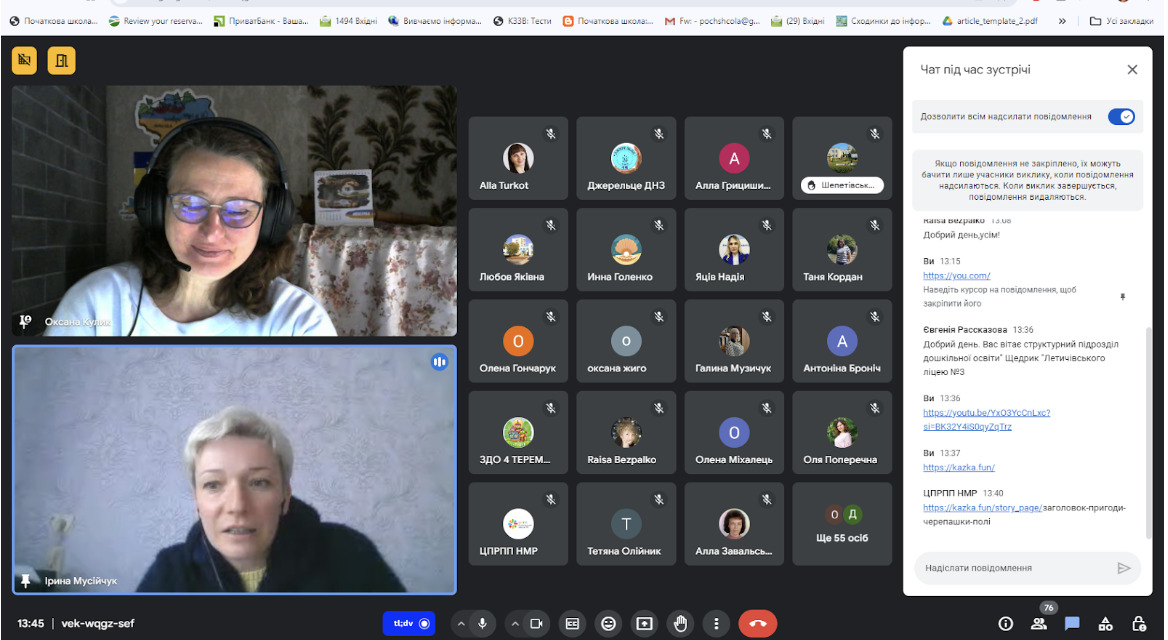The image size is (1168, 640).
Task: Raise hand in the meeting
Action: [680, 624]
